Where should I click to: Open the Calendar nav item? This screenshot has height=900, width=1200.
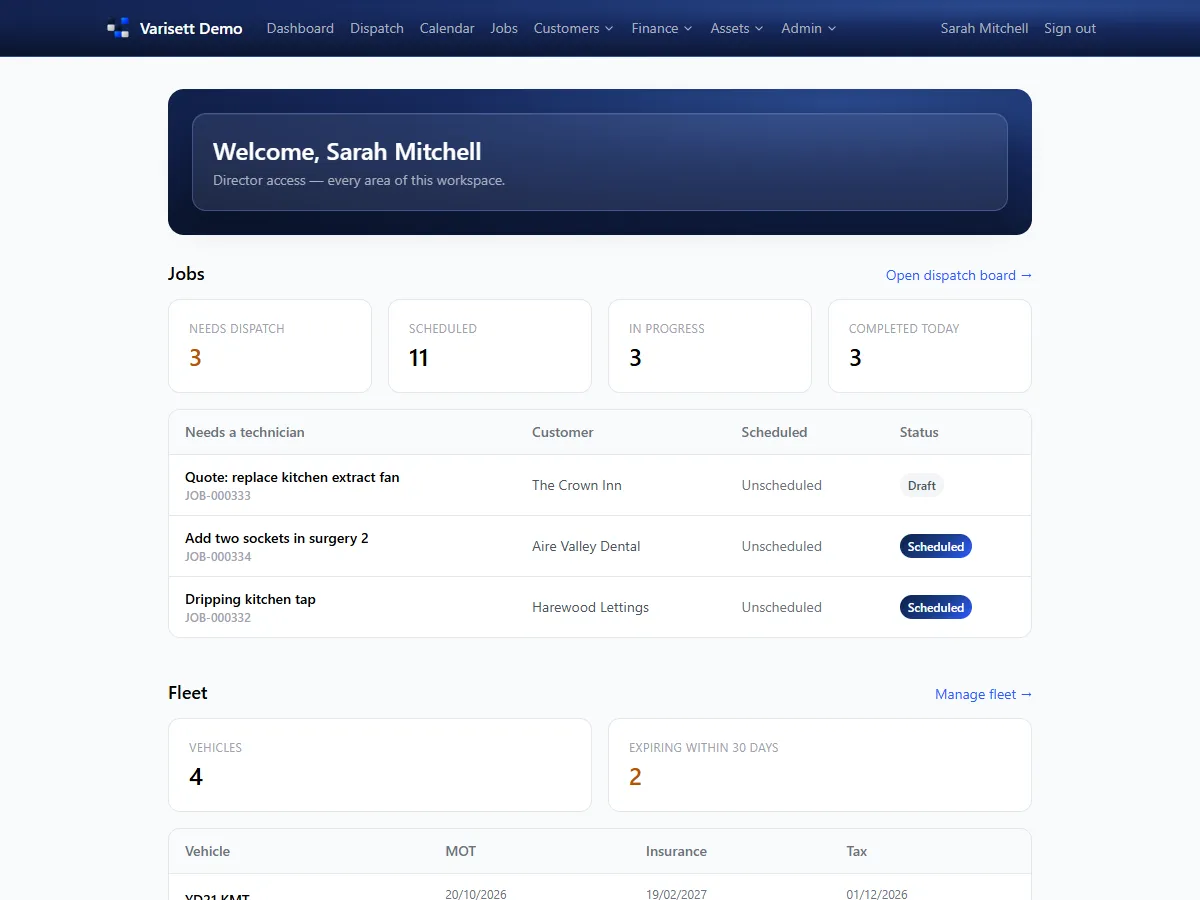pyautogui.click(x=447, y=28)
